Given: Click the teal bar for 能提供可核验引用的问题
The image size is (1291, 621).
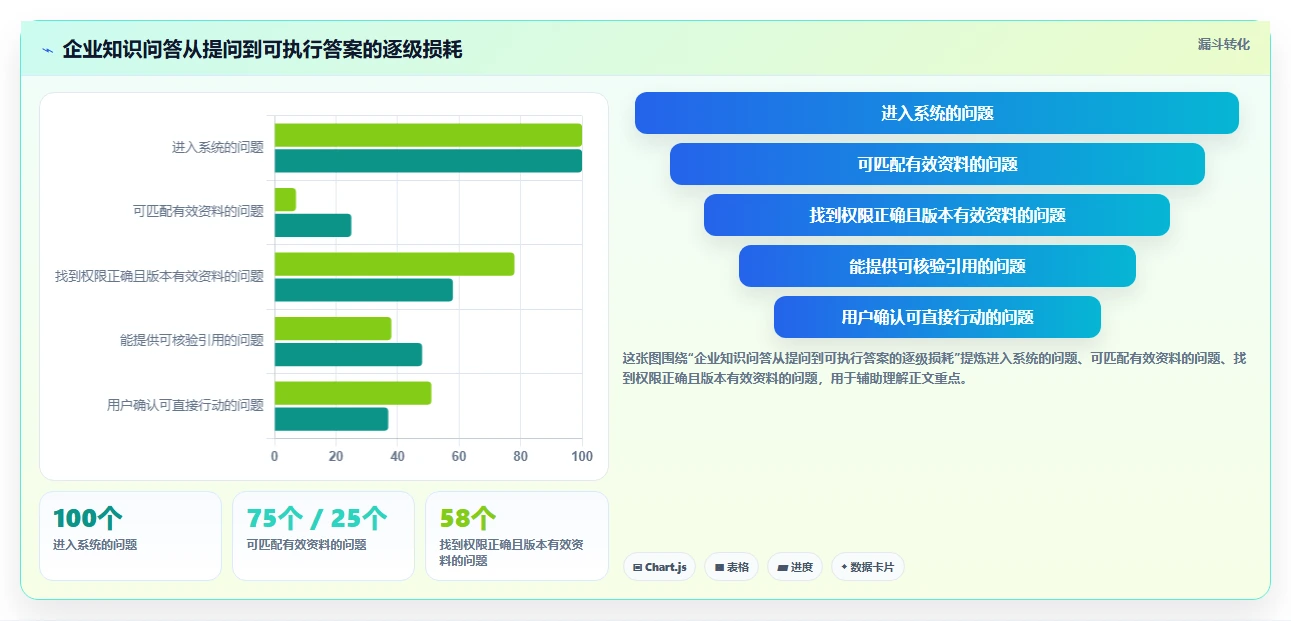Looking at the screenshot, I should (348, 354).
